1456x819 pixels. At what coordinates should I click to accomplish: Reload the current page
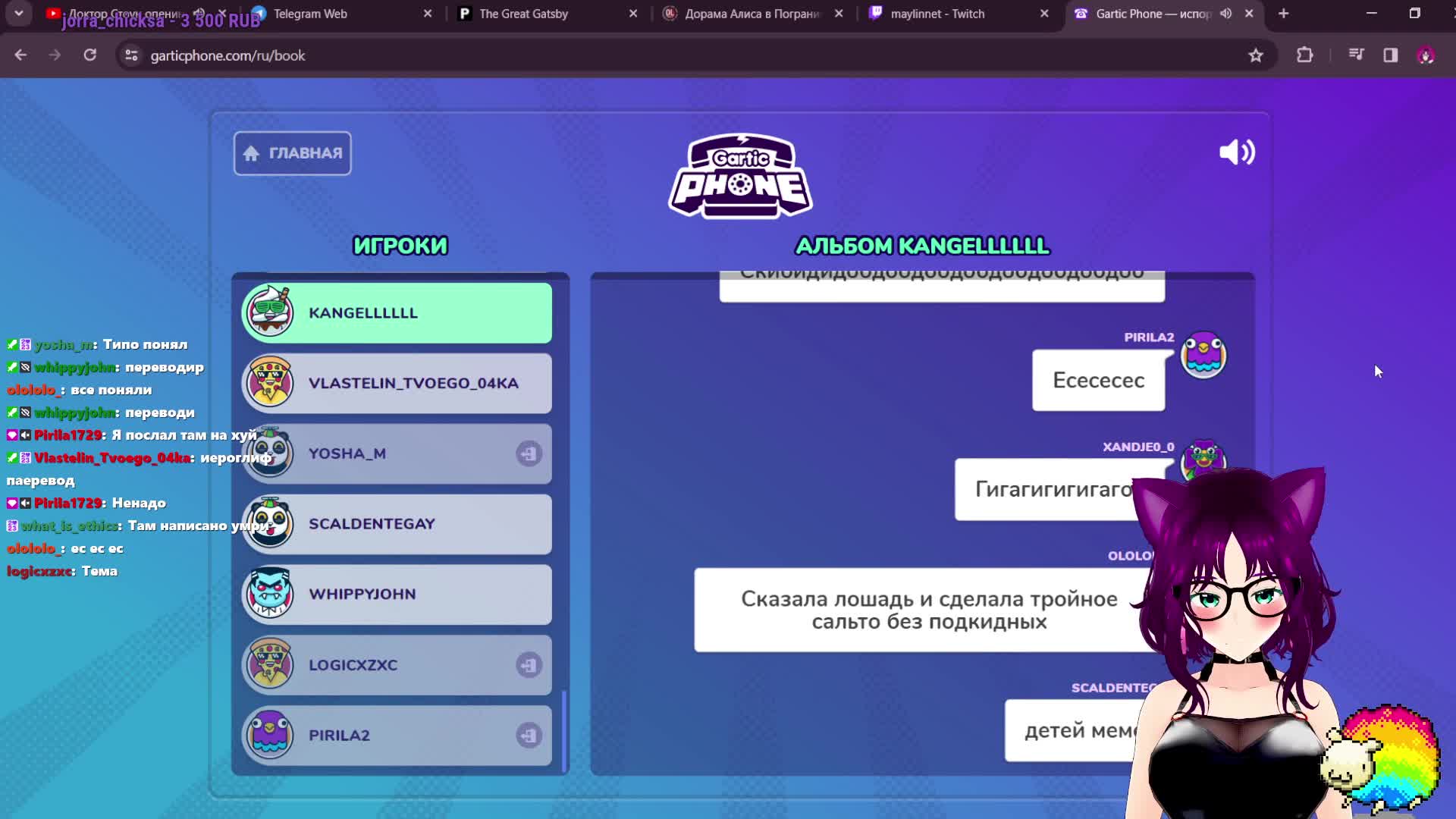click(89, 55)
